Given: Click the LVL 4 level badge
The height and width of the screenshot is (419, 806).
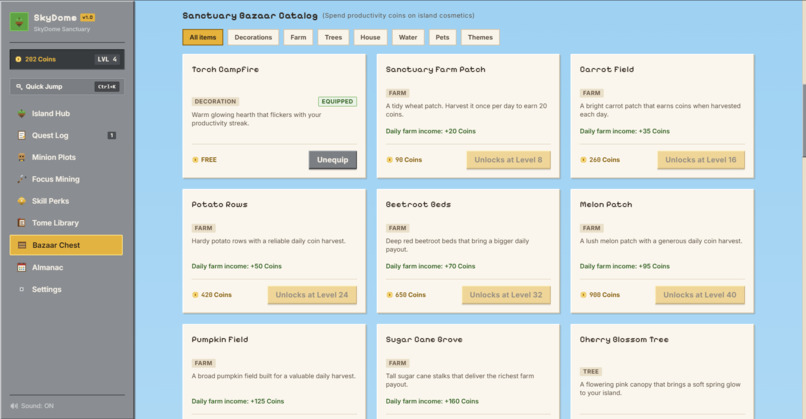Looking at the screenshot, I should tap(107, 59).
